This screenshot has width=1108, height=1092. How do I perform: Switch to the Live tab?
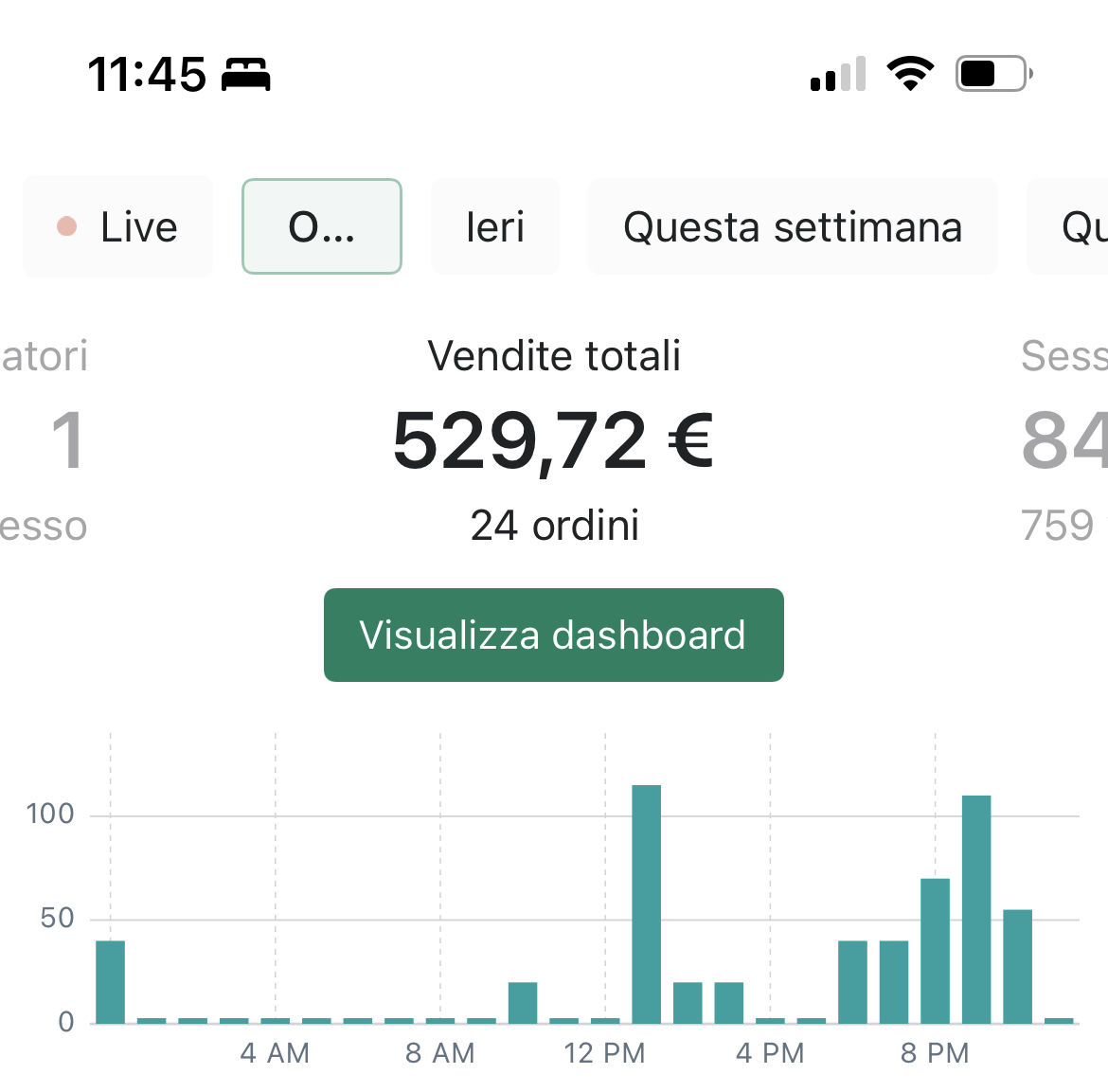click(x=117, y=226)
